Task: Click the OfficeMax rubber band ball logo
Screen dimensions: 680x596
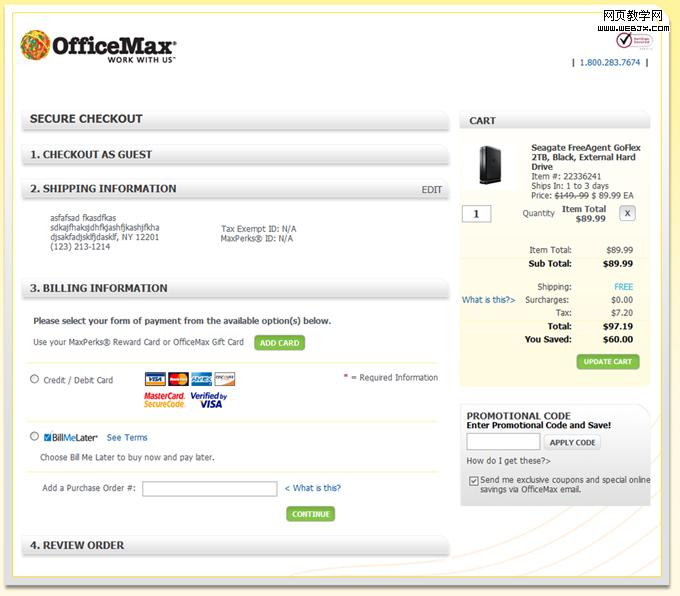Action: pyautogui.click(x=34, y=45)
